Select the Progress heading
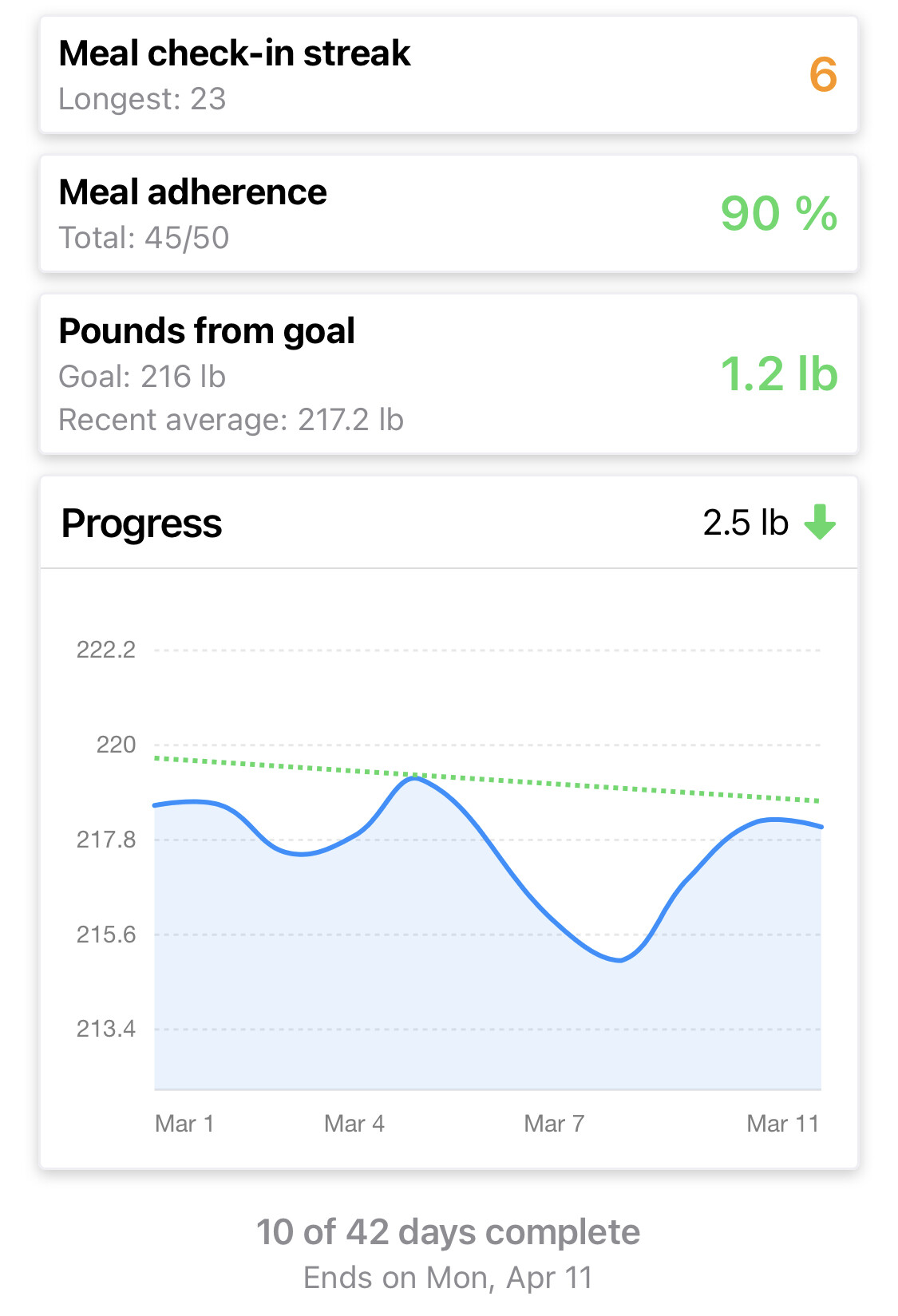 [x=141, y=524]
